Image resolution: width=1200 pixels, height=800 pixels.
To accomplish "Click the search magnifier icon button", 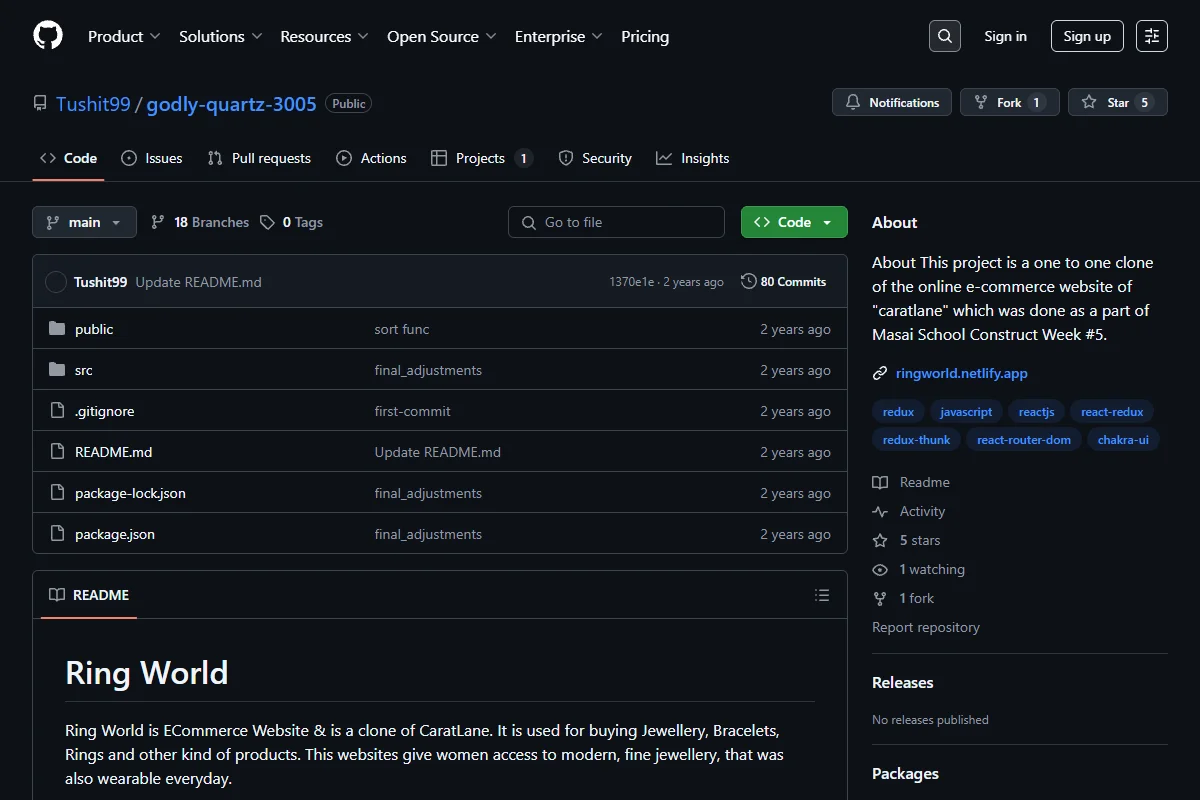I will click(945, 36).
